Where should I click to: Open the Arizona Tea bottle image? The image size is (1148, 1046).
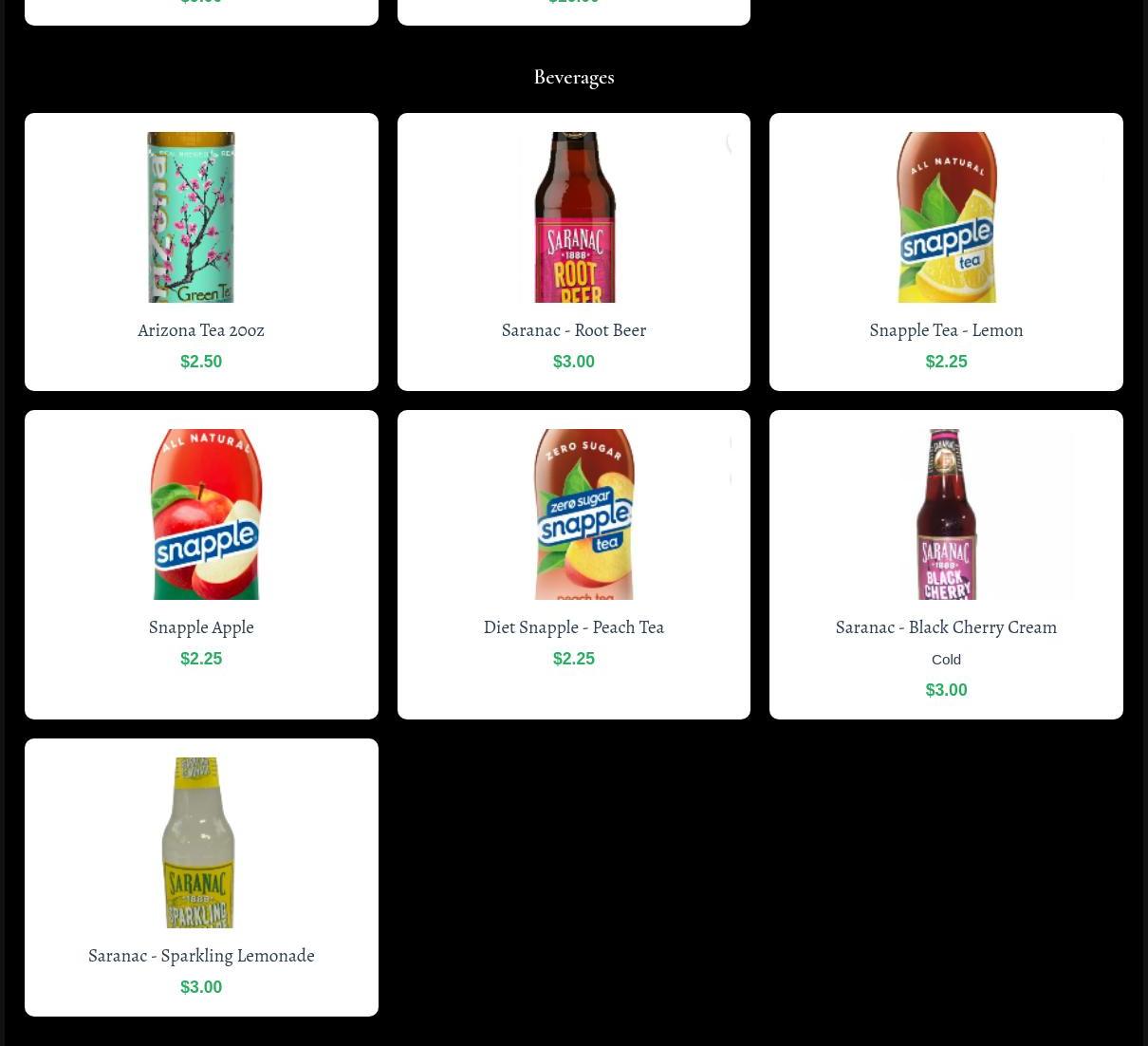[x=192, y=217]
